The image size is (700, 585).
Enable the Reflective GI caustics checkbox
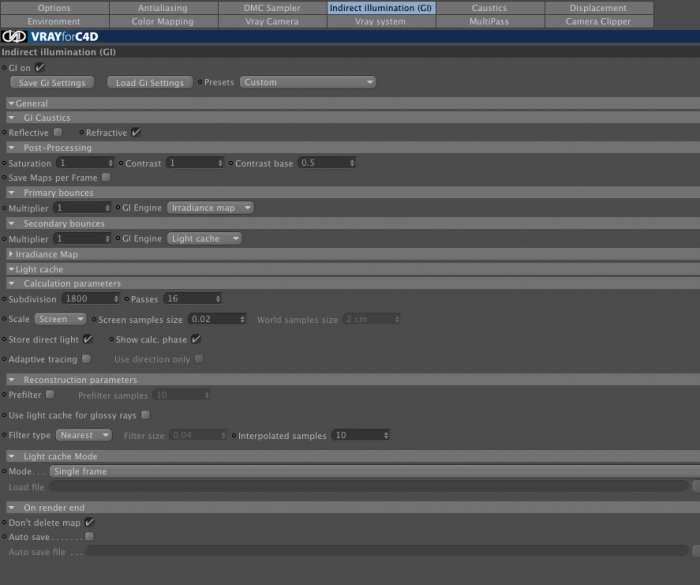[58, 132]
